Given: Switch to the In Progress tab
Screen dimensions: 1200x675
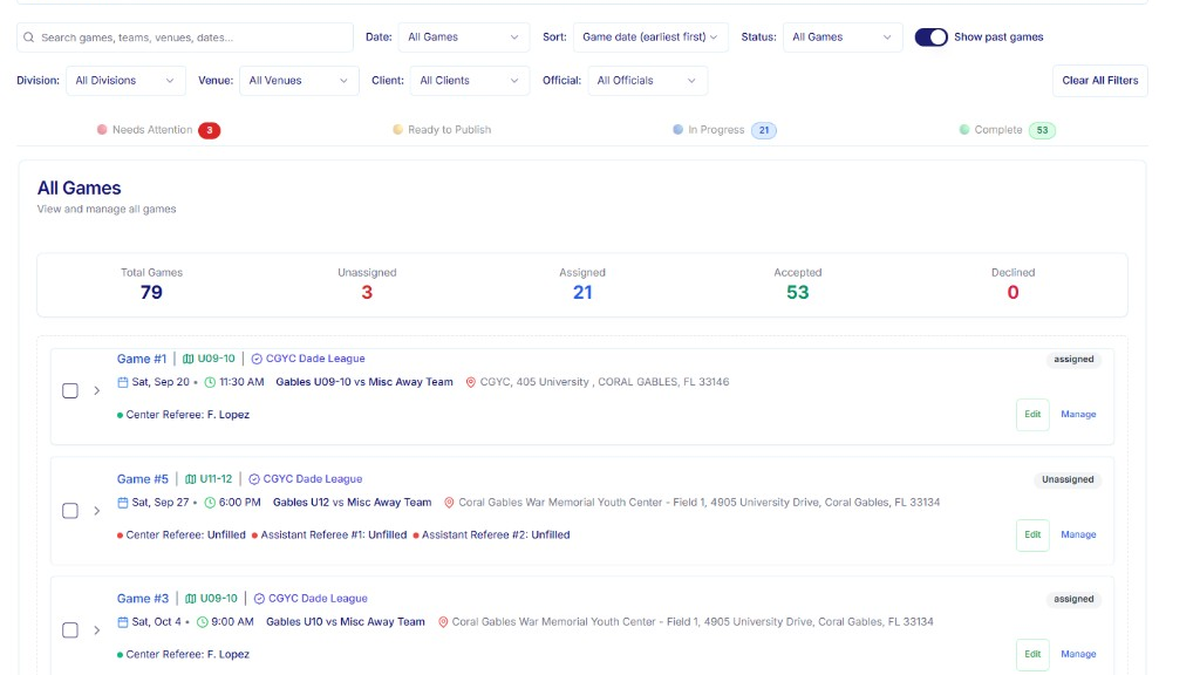Looking at the screenshot, I should tap(725, 130).
